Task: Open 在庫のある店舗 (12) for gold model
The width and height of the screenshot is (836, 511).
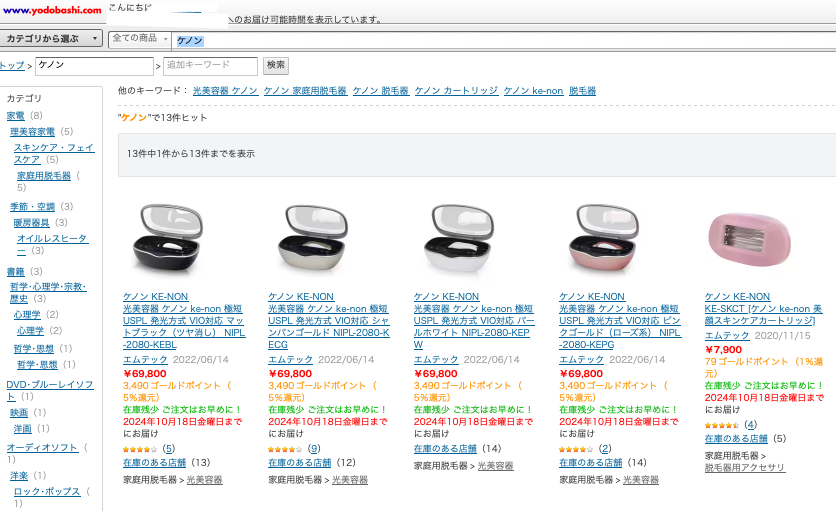Action: pyautogui.click(x=300, y=463)
